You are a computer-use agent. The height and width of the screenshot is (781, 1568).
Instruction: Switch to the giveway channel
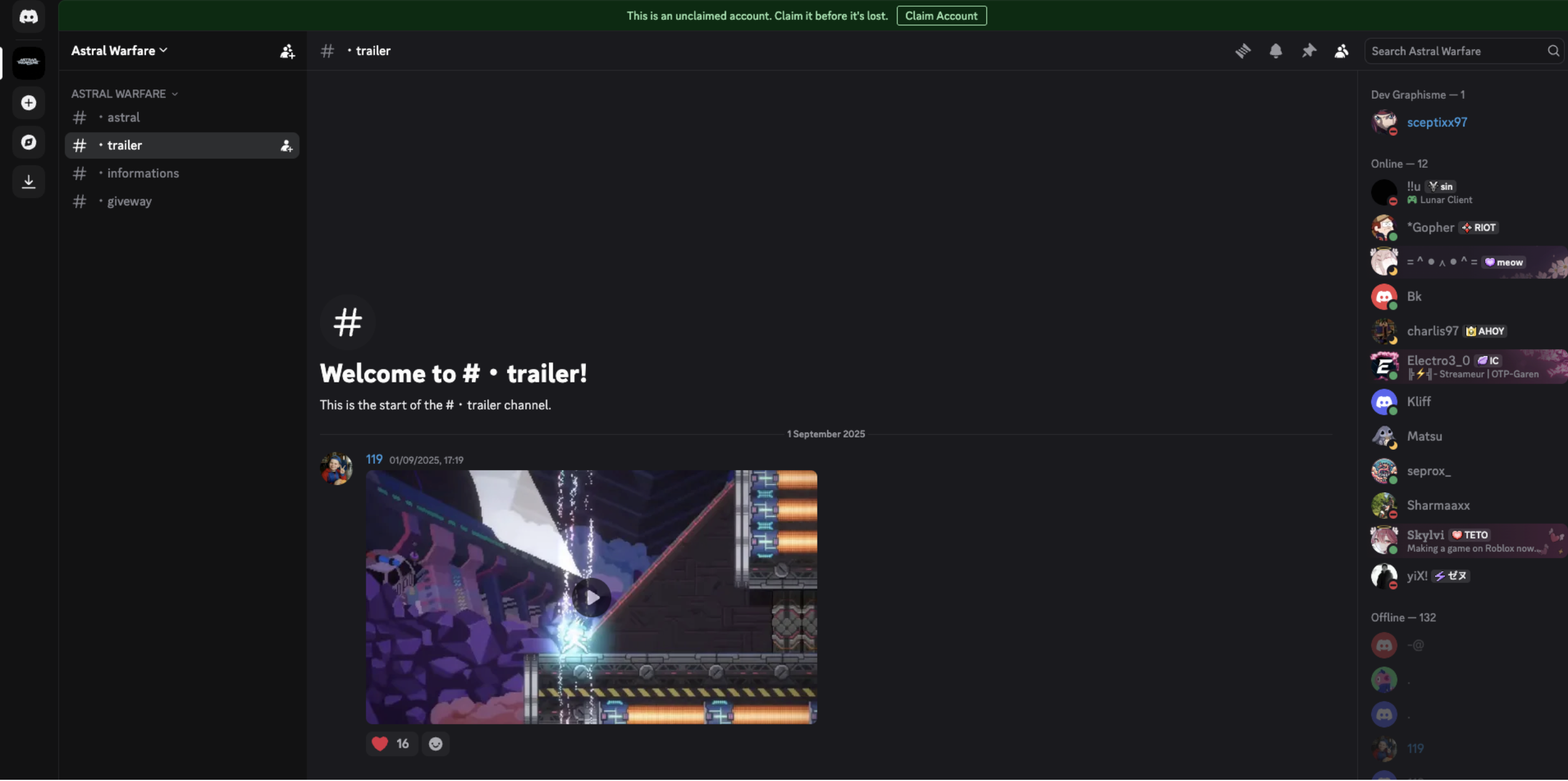[129, 202]
